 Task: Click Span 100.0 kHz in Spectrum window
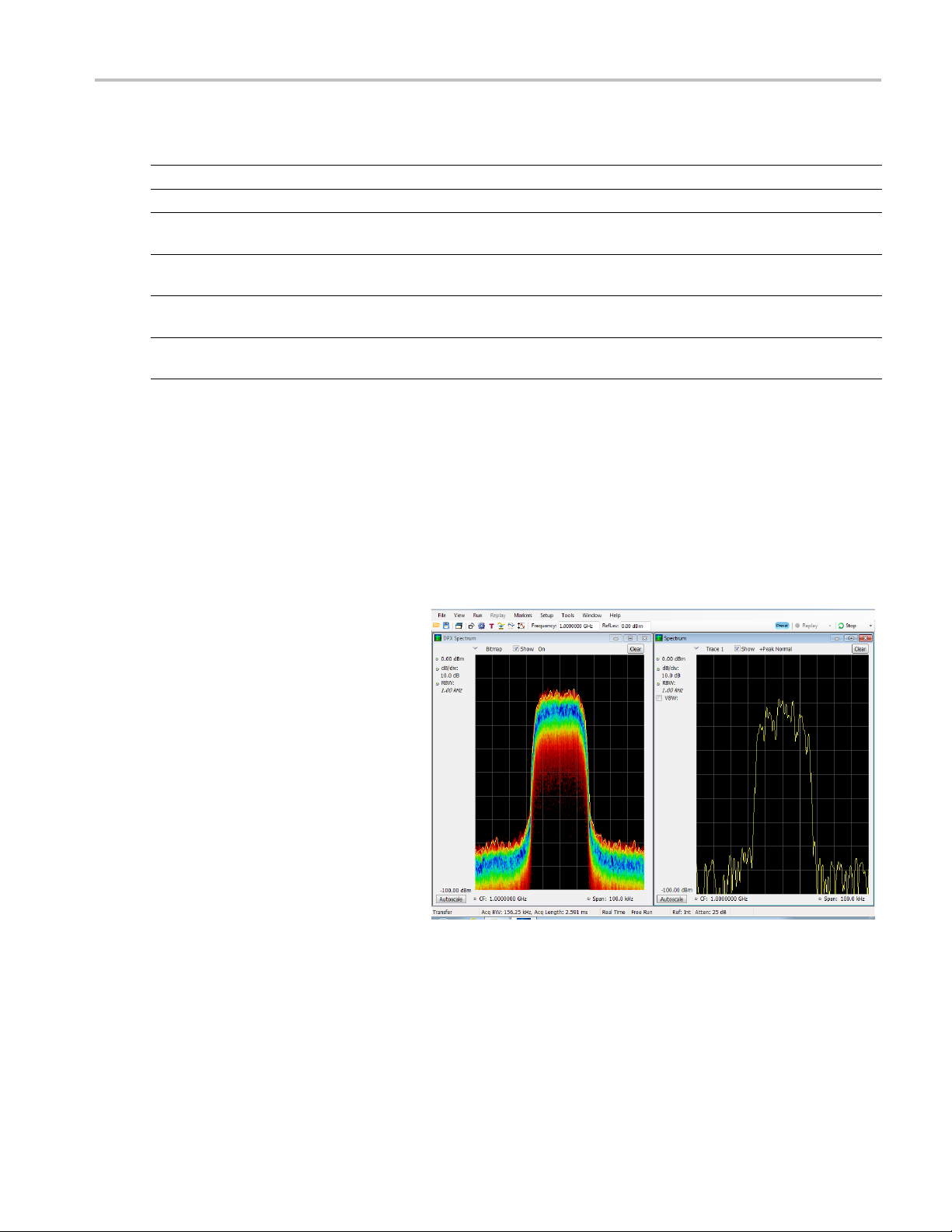[844, 899]
